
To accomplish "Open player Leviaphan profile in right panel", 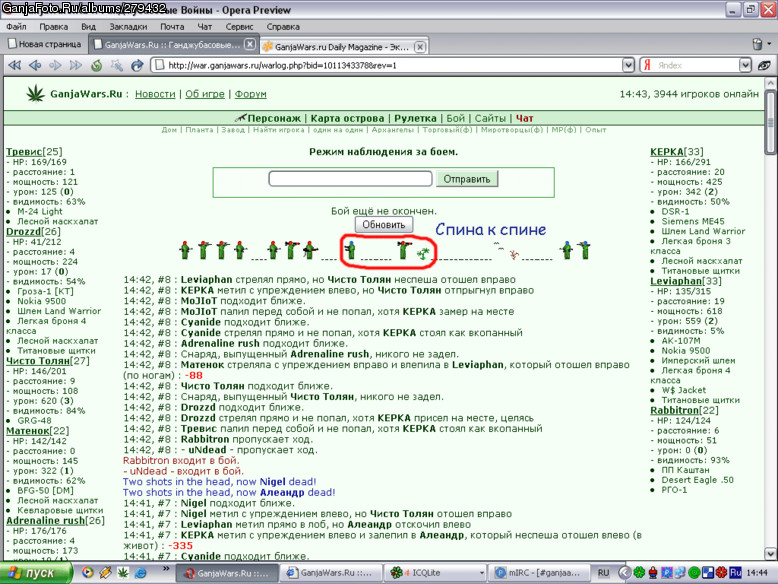I will click(675, 281).
